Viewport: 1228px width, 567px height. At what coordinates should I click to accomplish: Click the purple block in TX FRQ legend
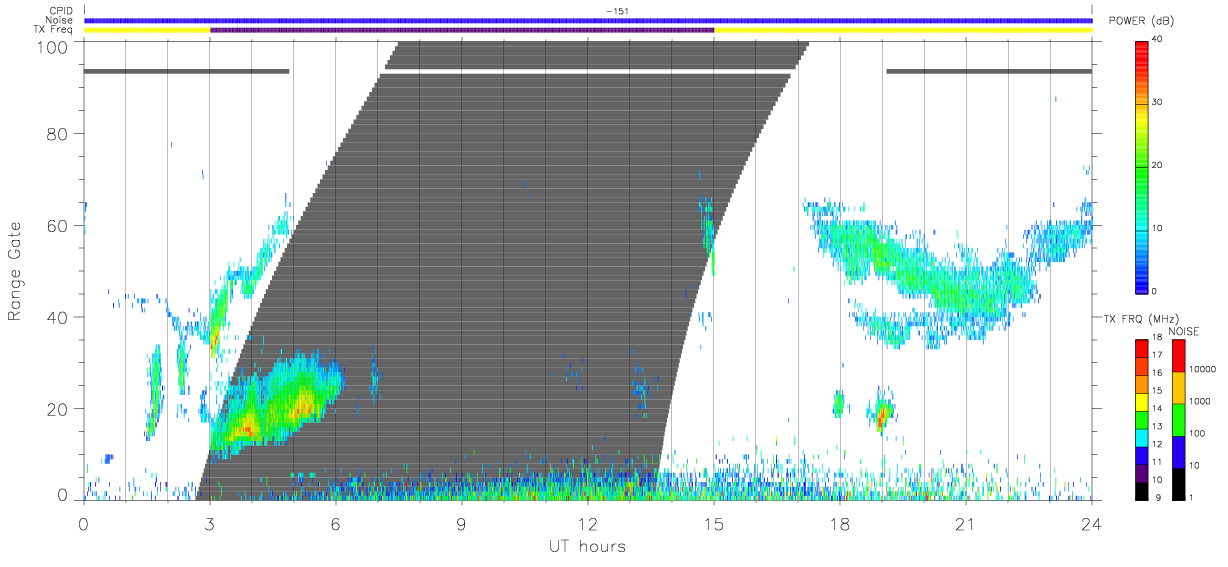pyautogui.click(x=1142, y=471)
